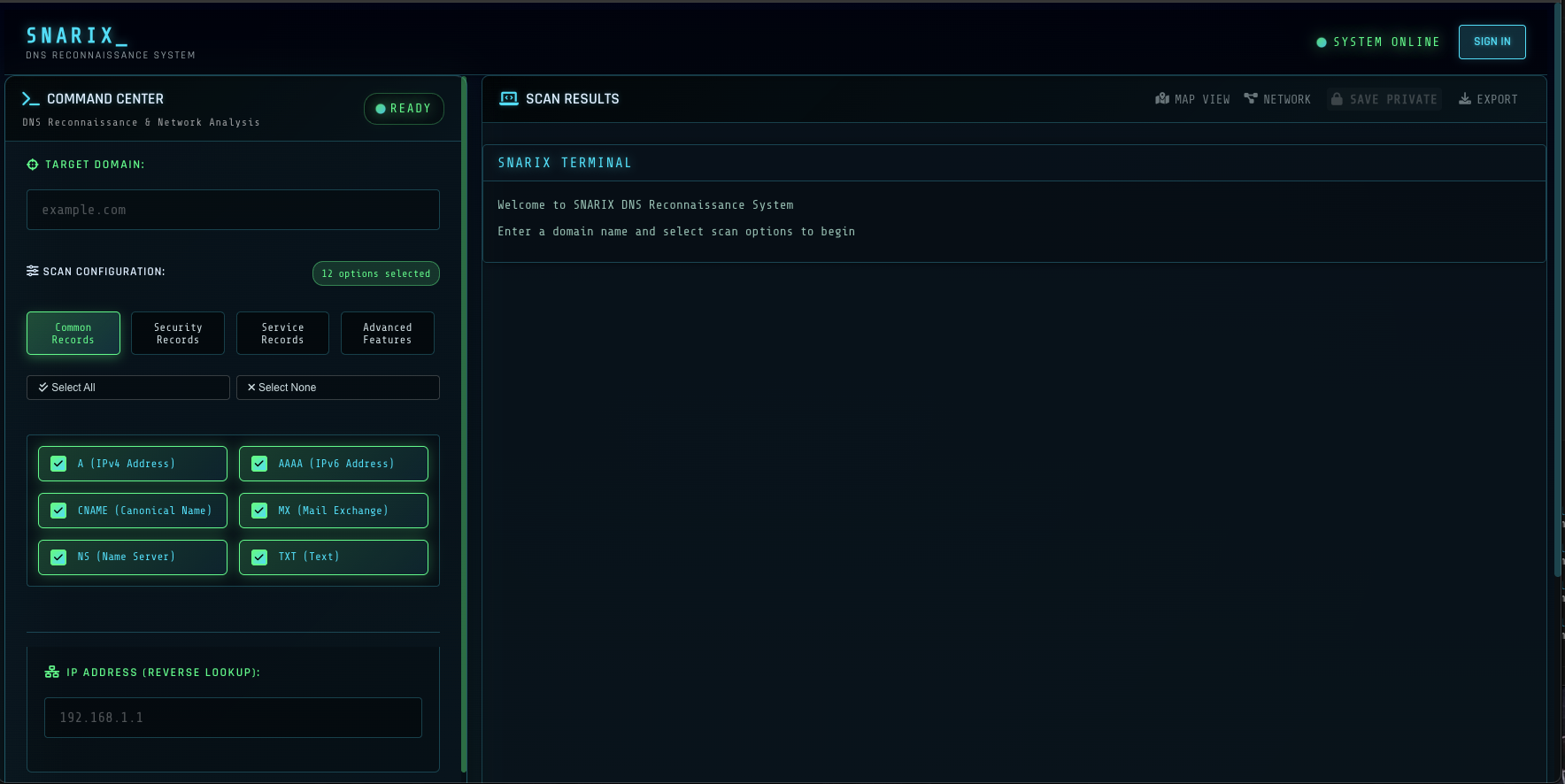The width and height of the screenshot is (1565, 784).
Task: Click the 'Welcome to SNARIX DNS Reconnaissance System' line
Action: pyautogui.click(x=645, y=205)
